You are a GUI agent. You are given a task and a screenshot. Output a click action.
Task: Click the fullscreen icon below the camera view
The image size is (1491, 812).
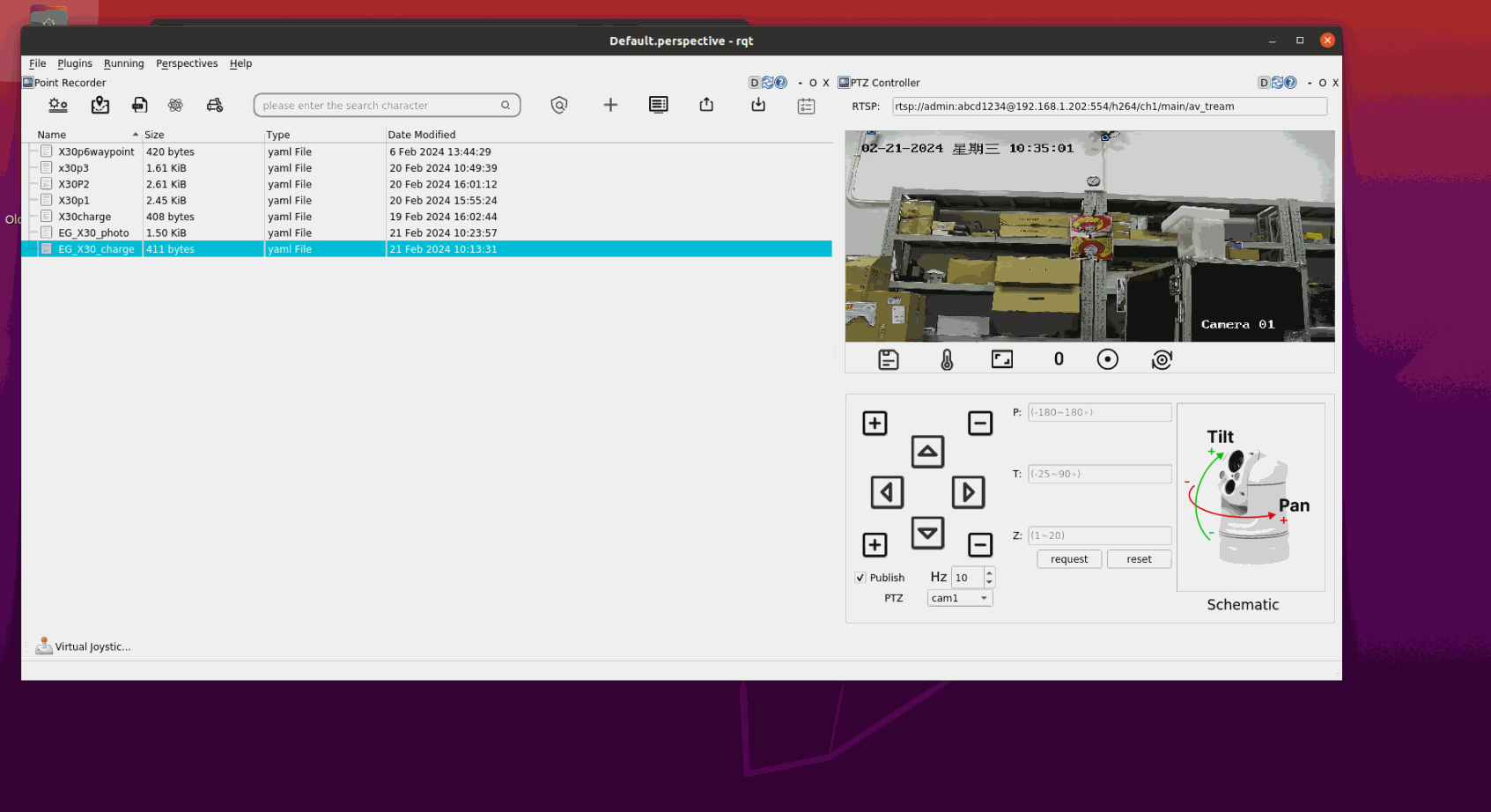(x=1001, y=359)
